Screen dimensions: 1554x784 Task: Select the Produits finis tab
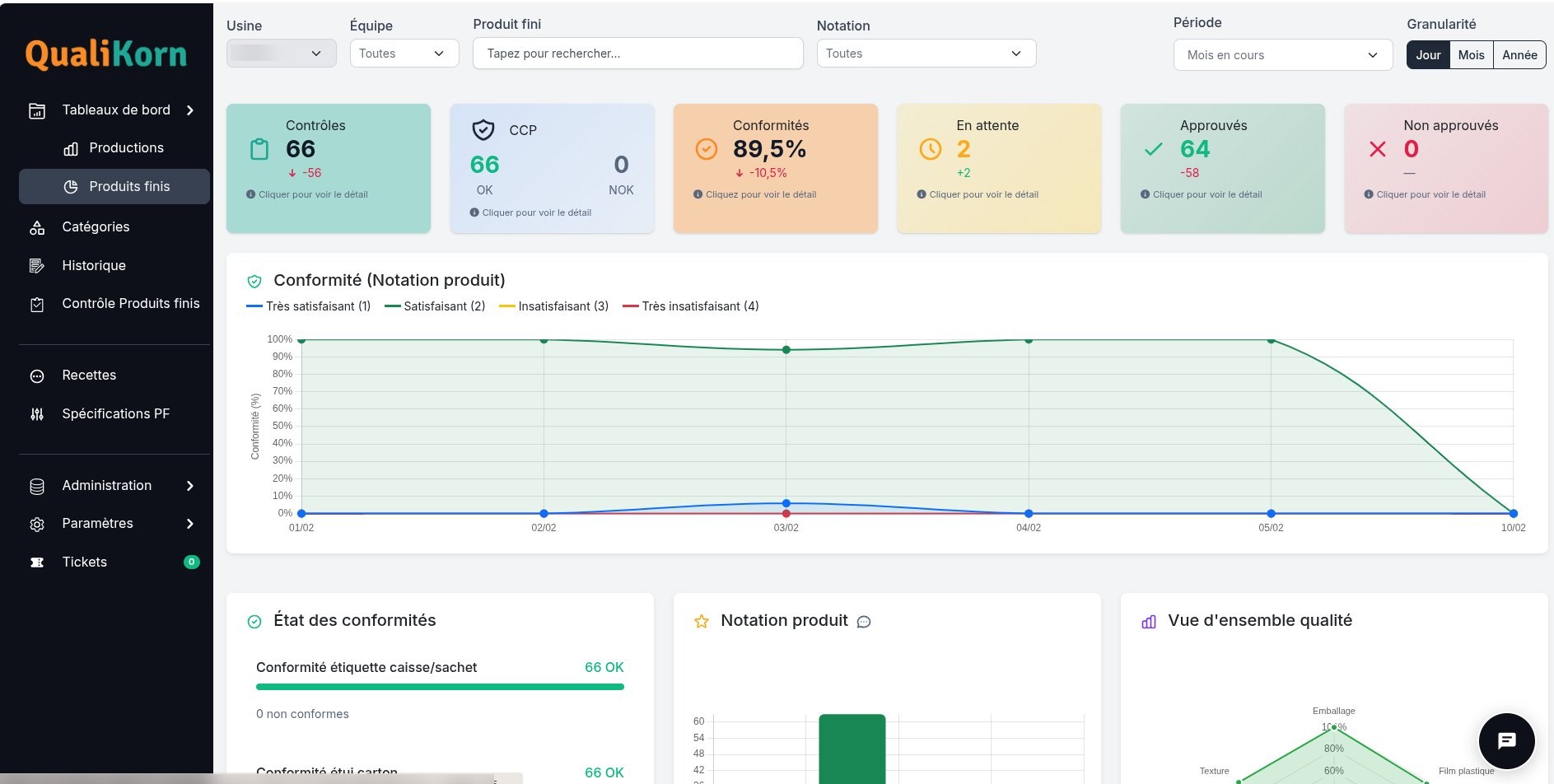pyautogui.click(x=129, y=186)
